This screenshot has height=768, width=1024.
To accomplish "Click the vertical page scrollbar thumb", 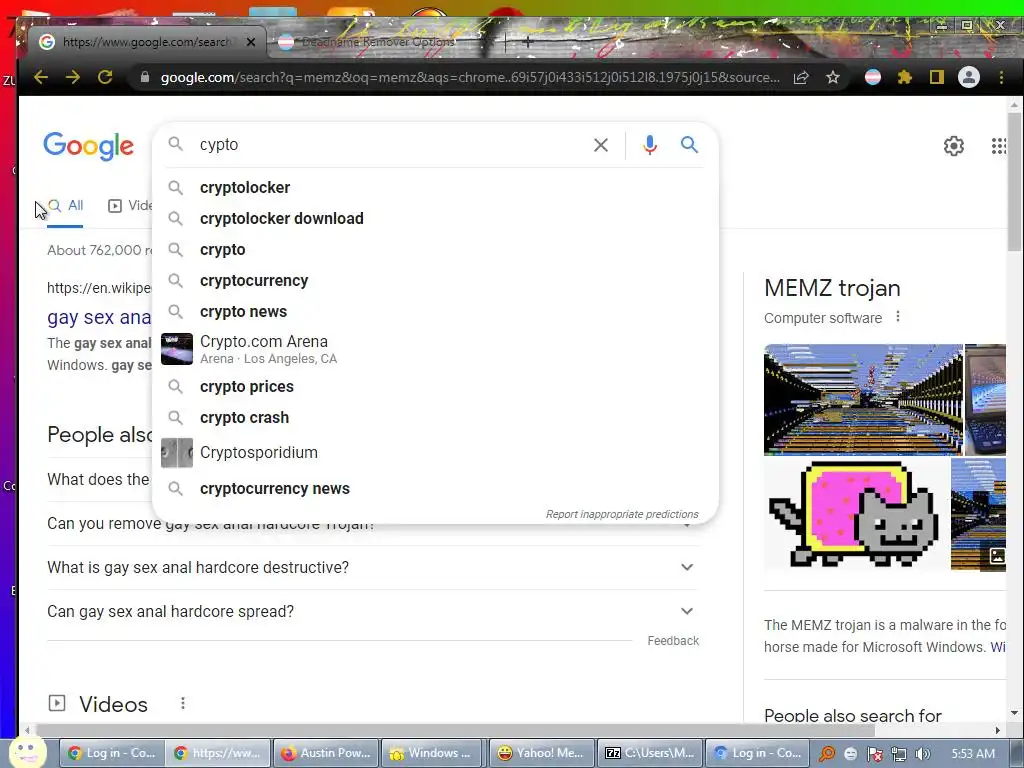I will tap(1014, 181).
